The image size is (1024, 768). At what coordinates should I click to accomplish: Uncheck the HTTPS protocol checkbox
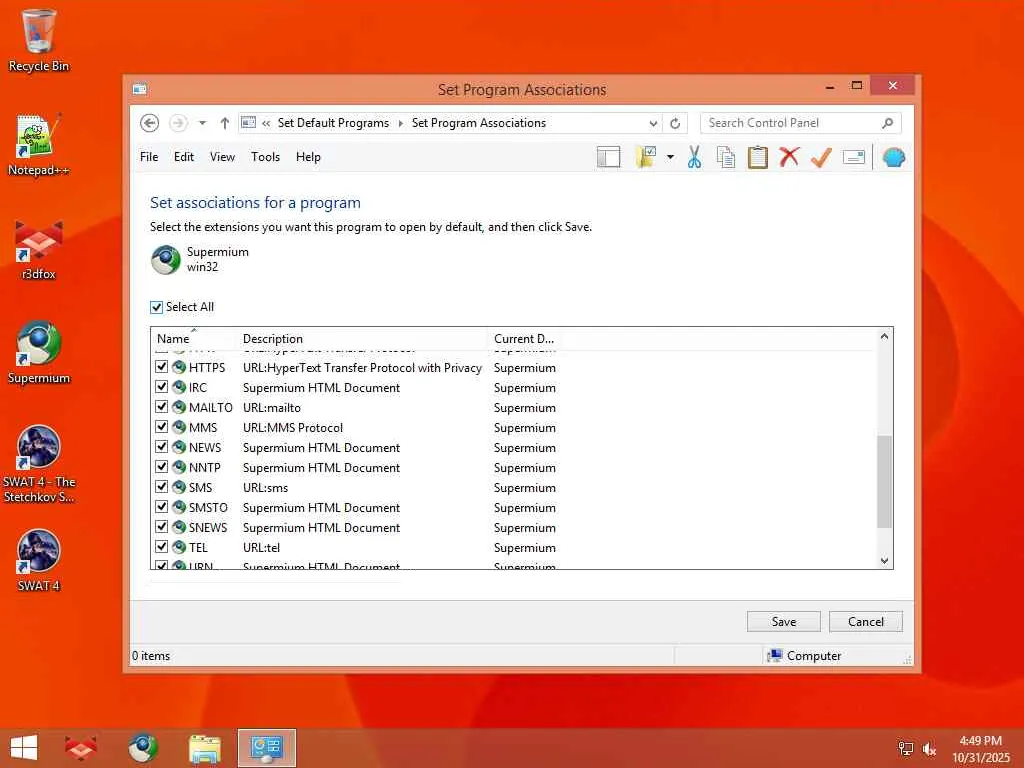(161, 367)
